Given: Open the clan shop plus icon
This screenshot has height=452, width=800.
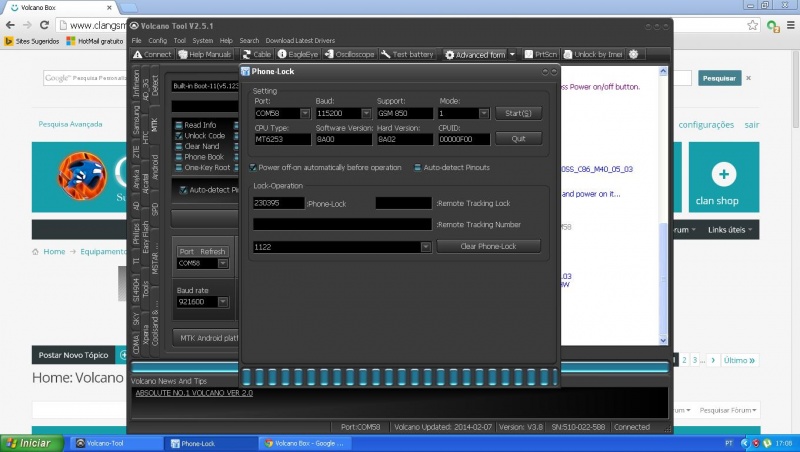Looking at the screenshot, I should pos(723,174).
